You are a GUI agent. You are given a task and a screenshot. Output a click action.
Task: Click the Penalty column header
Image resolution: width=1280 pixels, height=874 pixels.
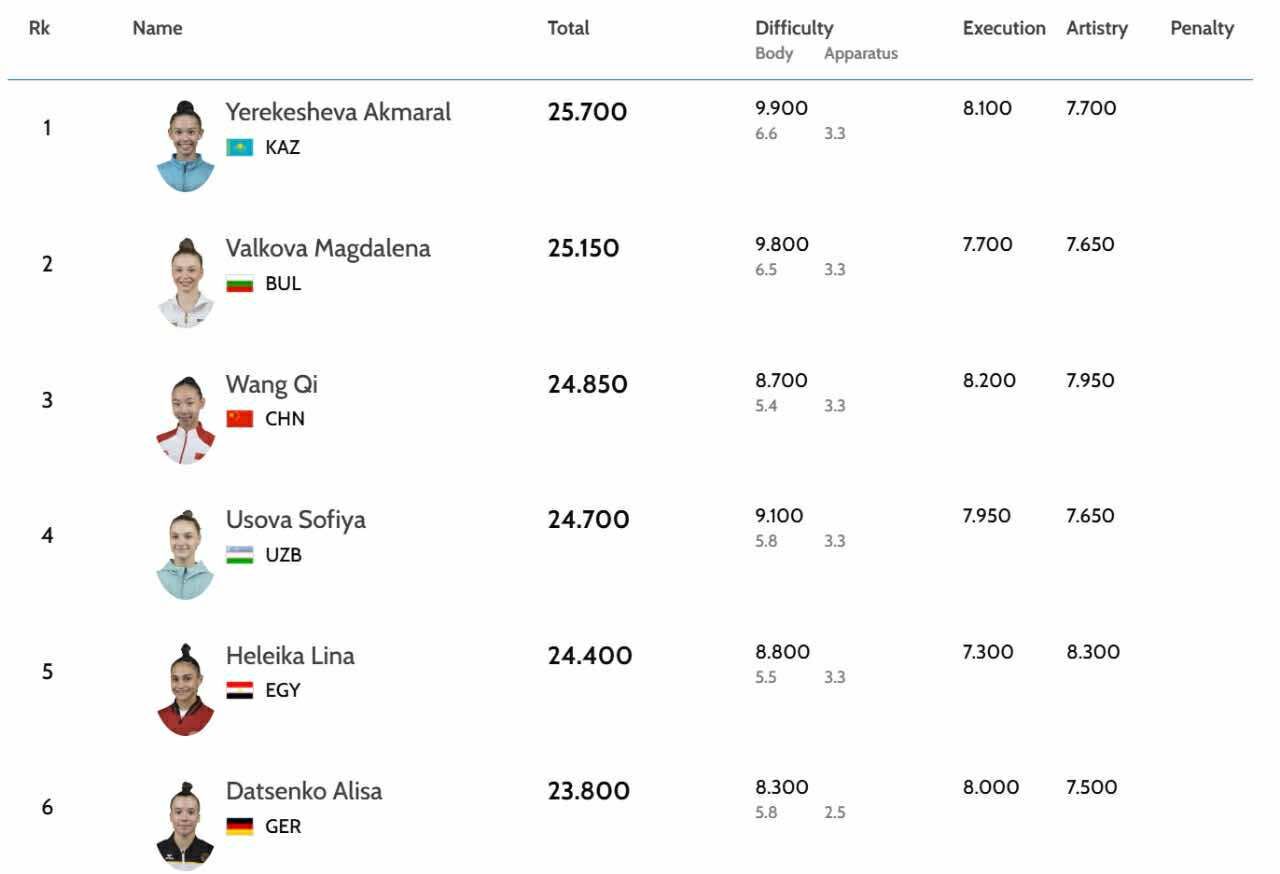click(x=1202, y=29)
